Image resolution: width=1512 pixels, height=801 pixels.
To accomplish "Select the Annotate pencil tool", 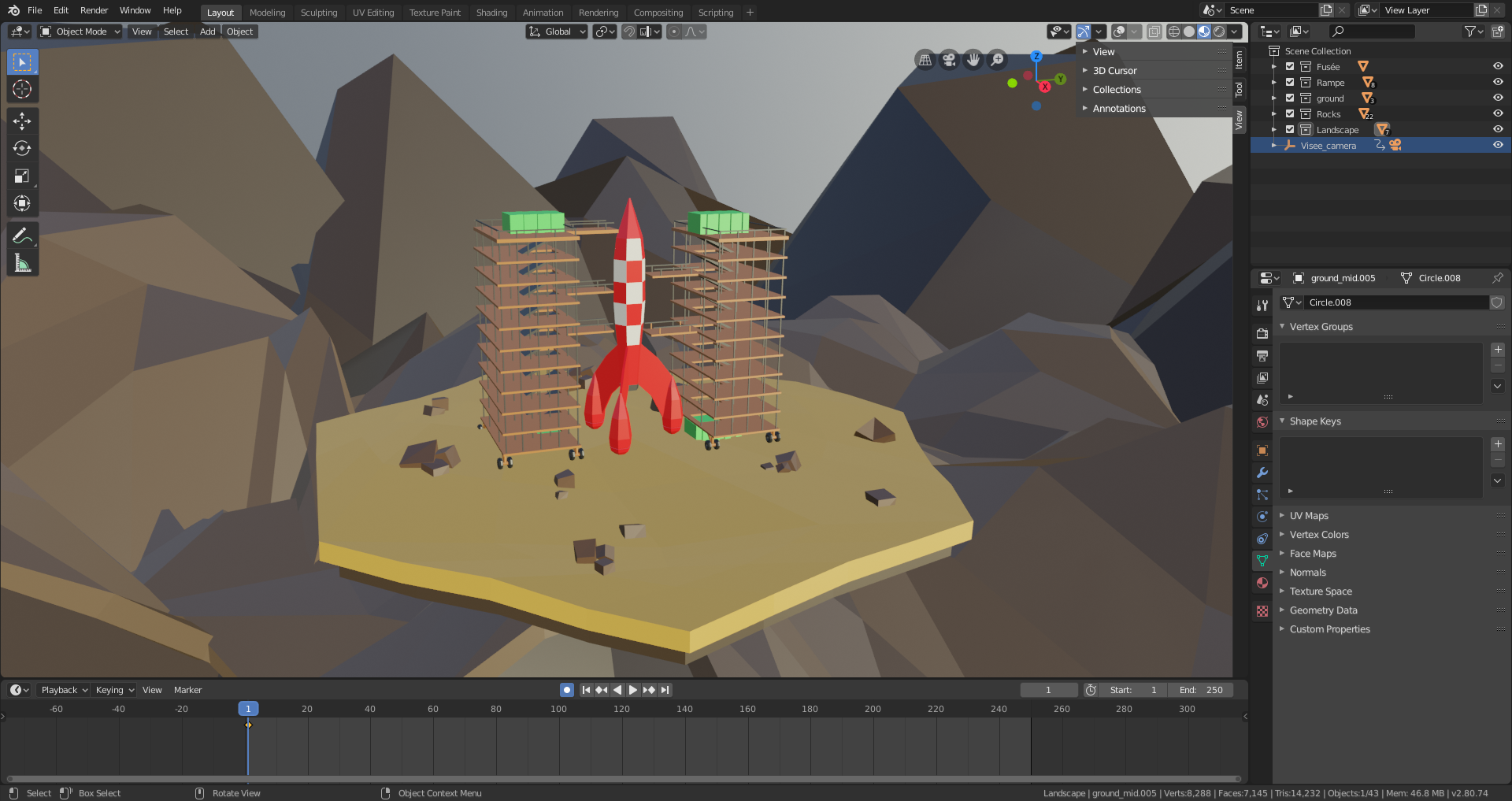I will [22, 235].
